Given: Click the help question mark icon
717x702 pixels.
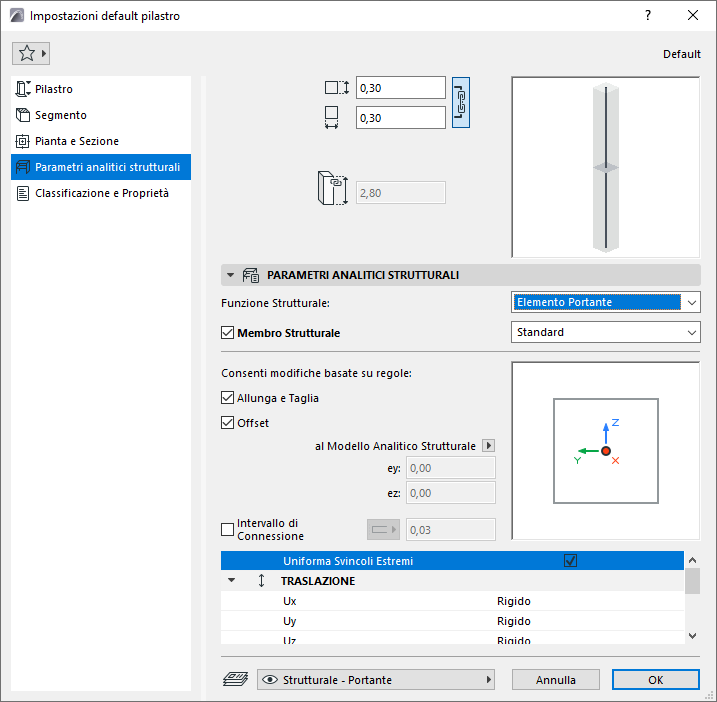Looking at the screenshot, I should pos(647,16).
